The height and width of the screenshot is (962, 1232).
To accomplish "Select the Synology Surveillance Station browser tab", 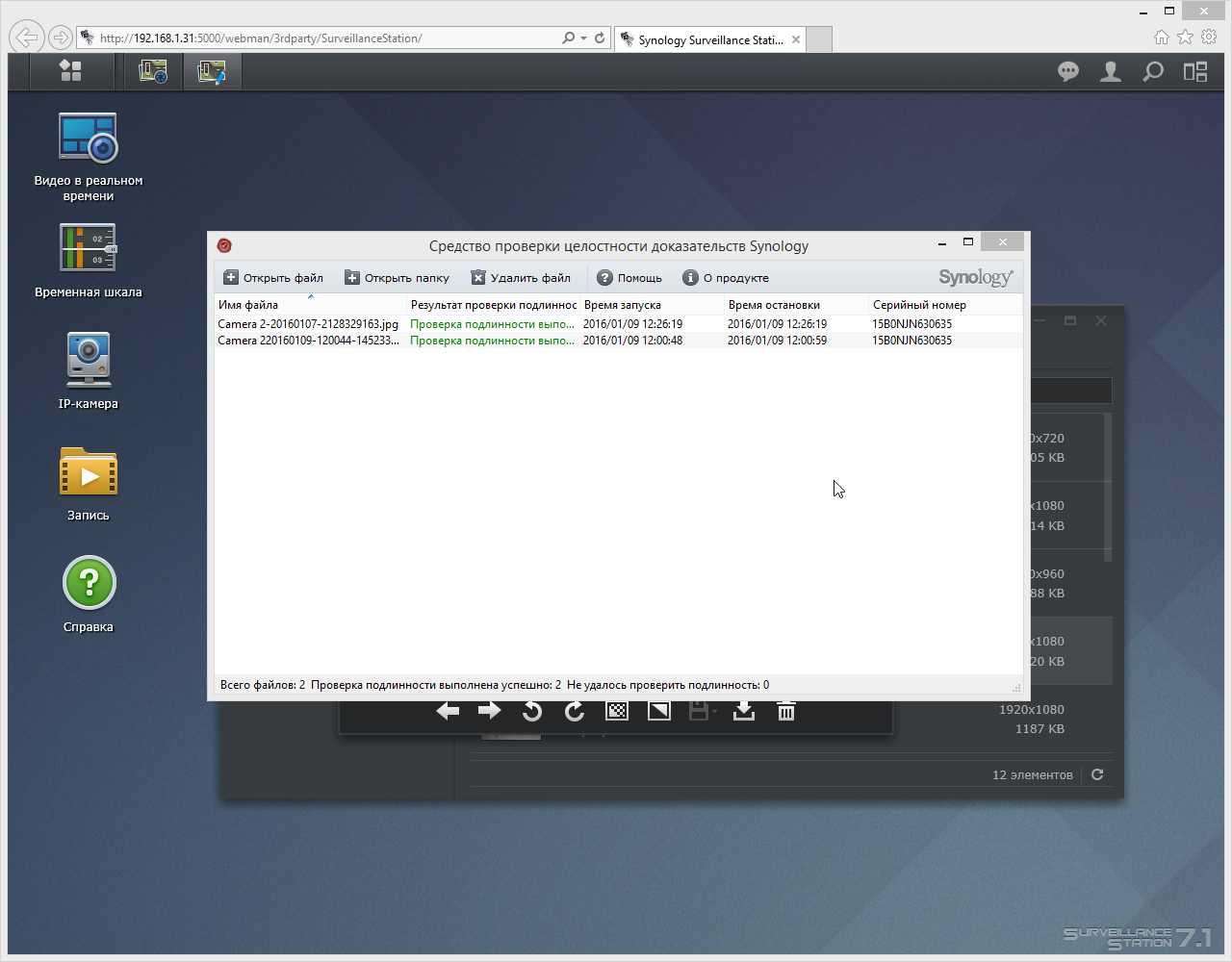I will click(711, 39).
